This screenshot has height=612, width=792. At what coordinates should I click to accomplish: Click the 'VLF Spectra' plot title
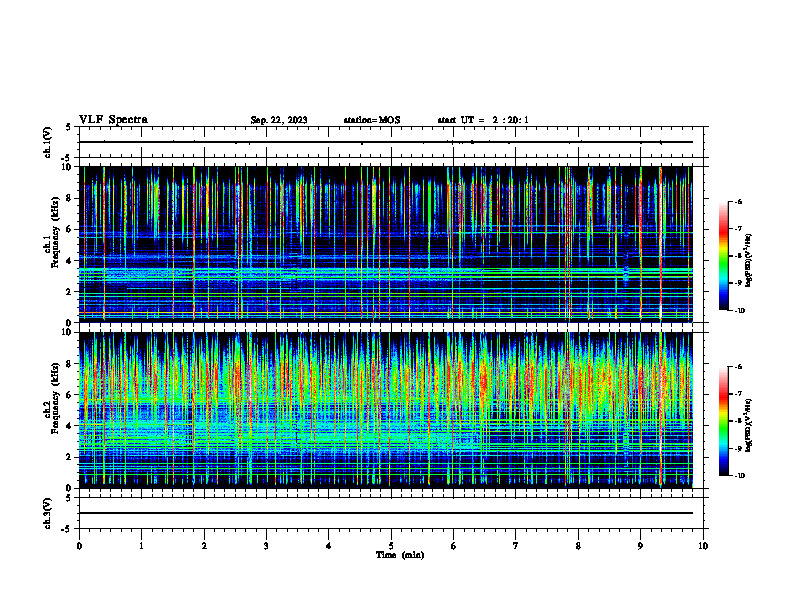pos(113,120)
